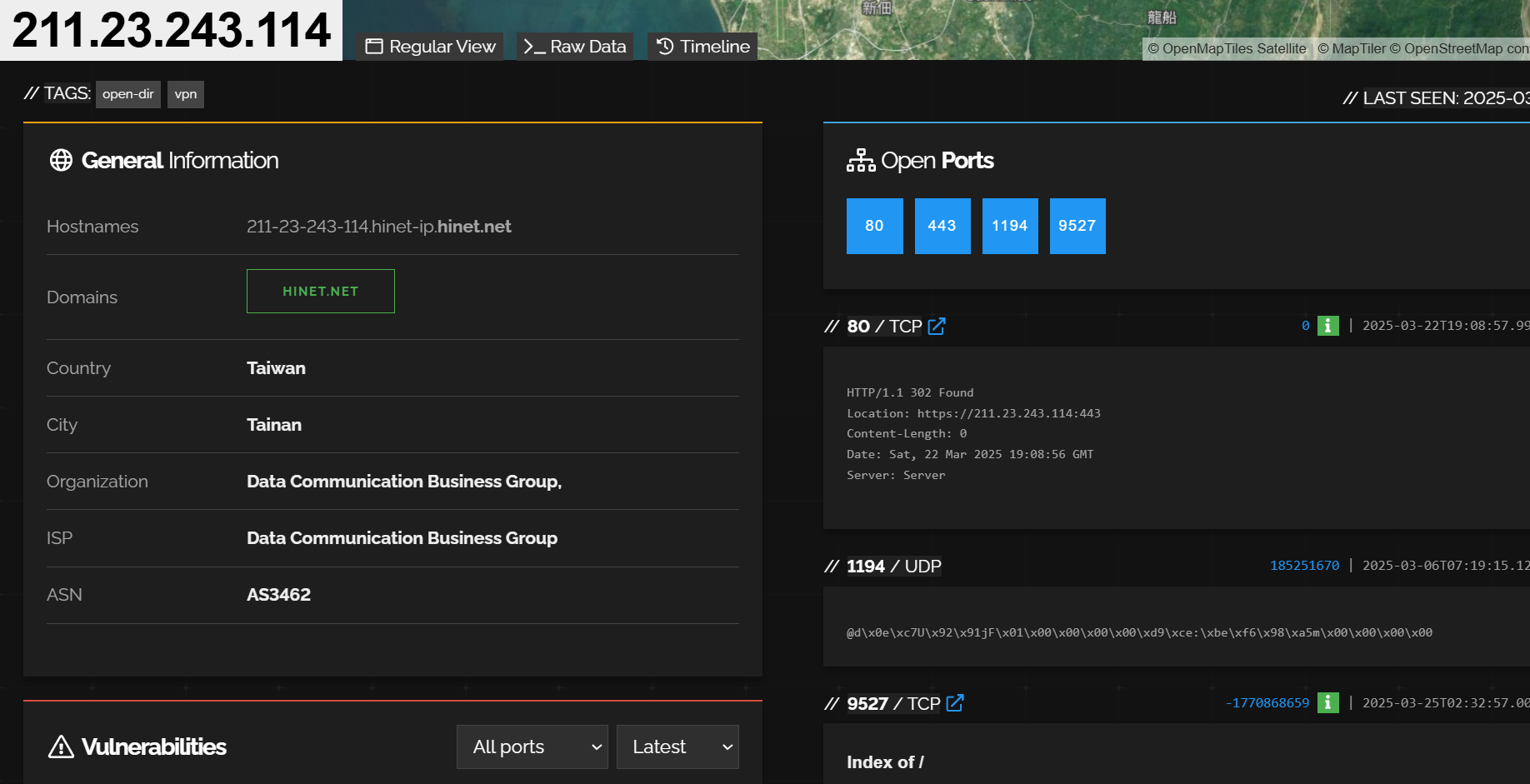The height and width of the screenshot is (784, 1530).
Task: Click the IP address 211.23.243.114 heading
Action: click(171, 30)
